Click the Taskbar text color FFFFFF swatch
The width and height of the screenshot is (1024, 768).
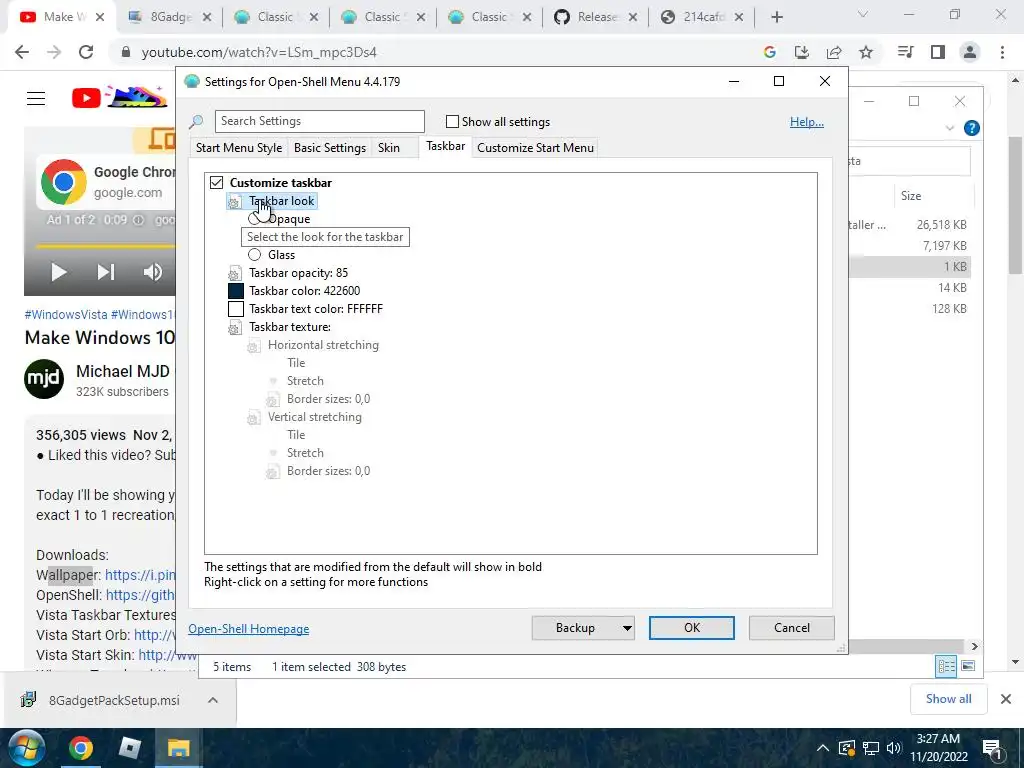[x=236, y=310]
